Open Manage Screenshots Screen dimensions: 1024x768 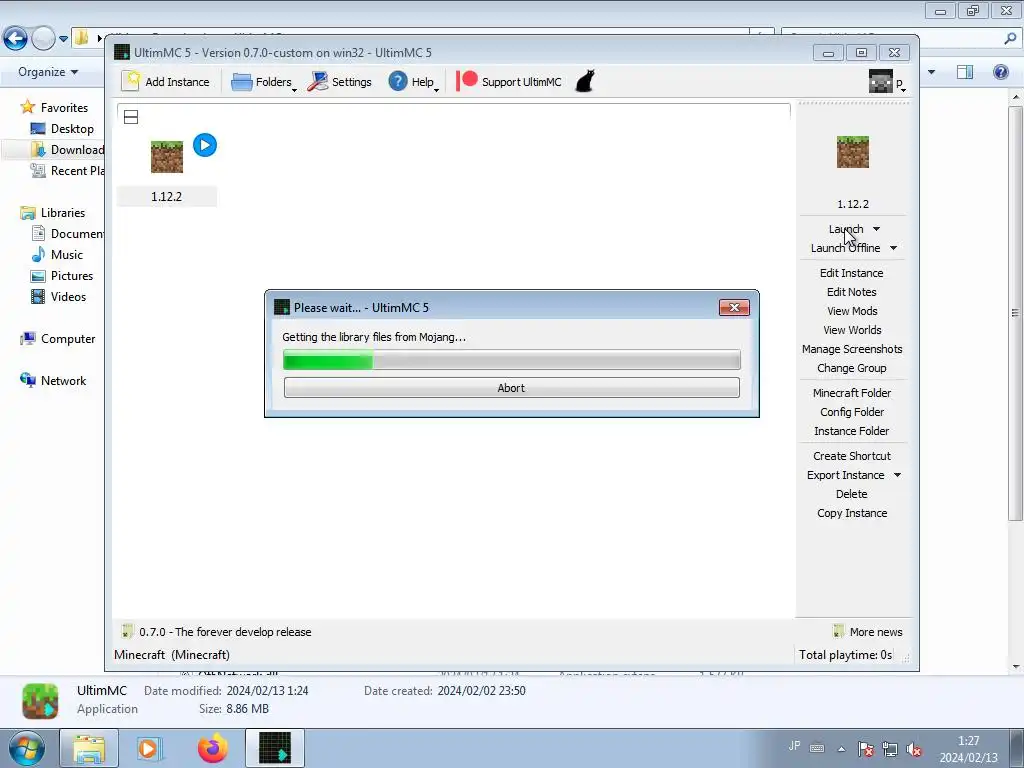click(x=852, y=349)
